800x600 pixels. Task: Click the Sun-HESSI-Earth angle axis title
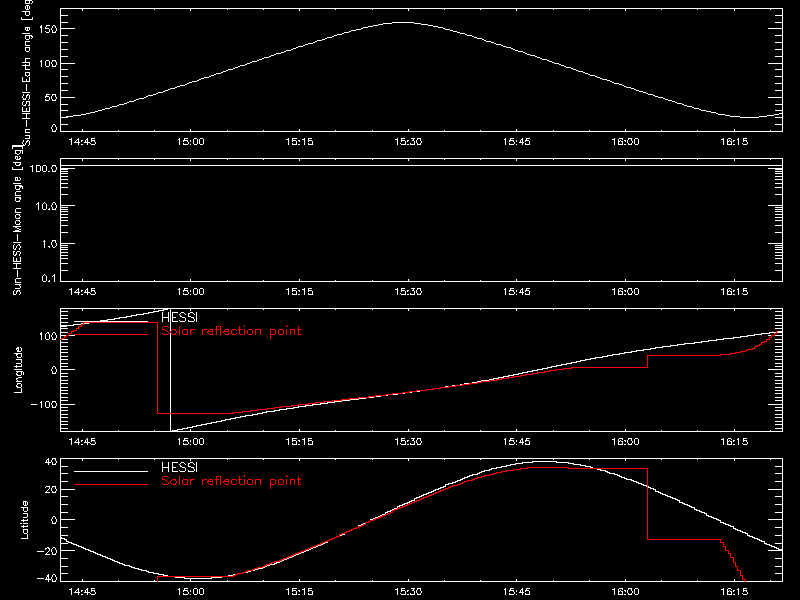pyautogui.click(x=28, y=72)
